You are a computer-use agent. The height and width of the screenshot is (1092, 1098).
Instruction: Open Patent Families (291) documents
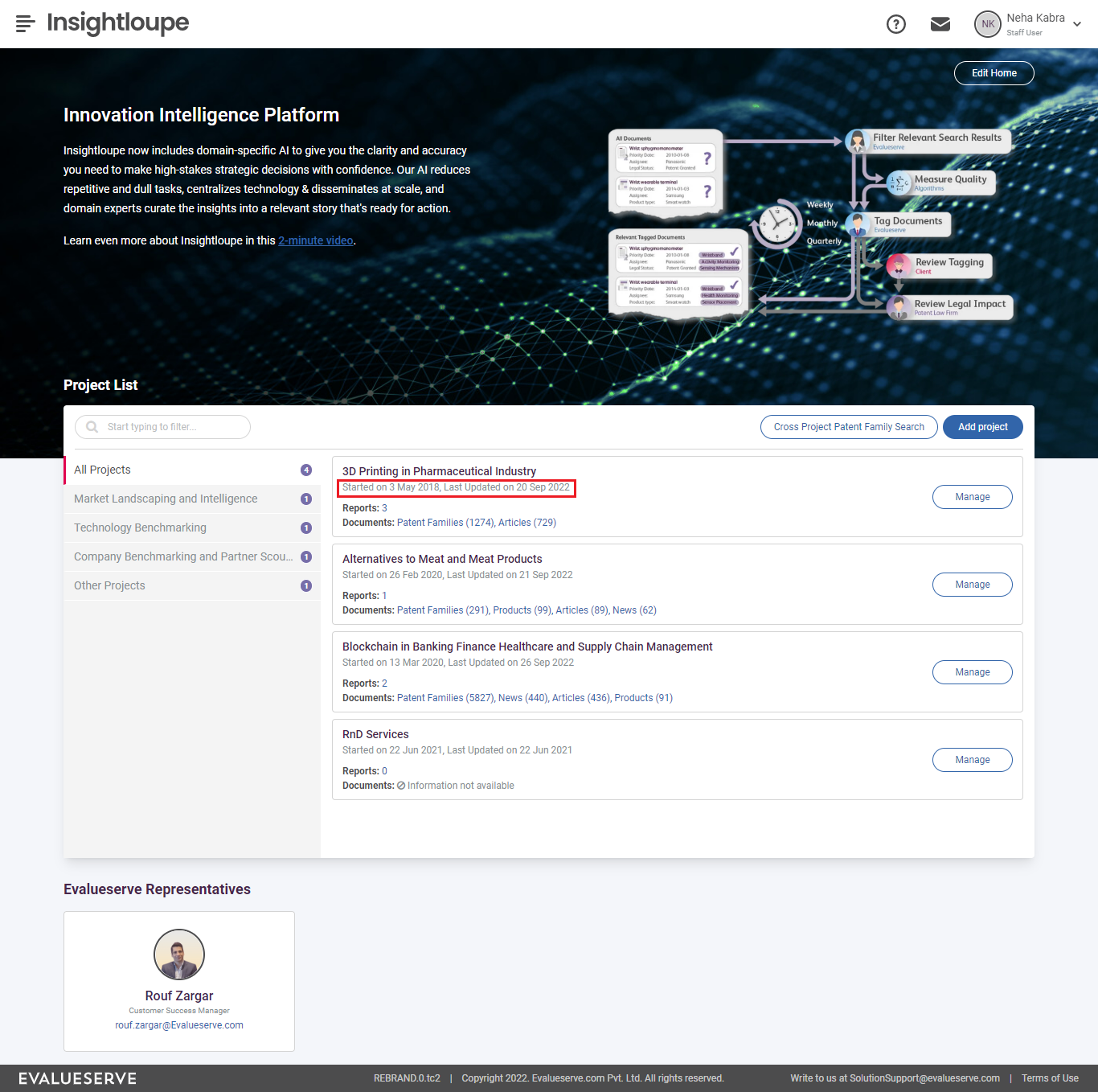443,610
